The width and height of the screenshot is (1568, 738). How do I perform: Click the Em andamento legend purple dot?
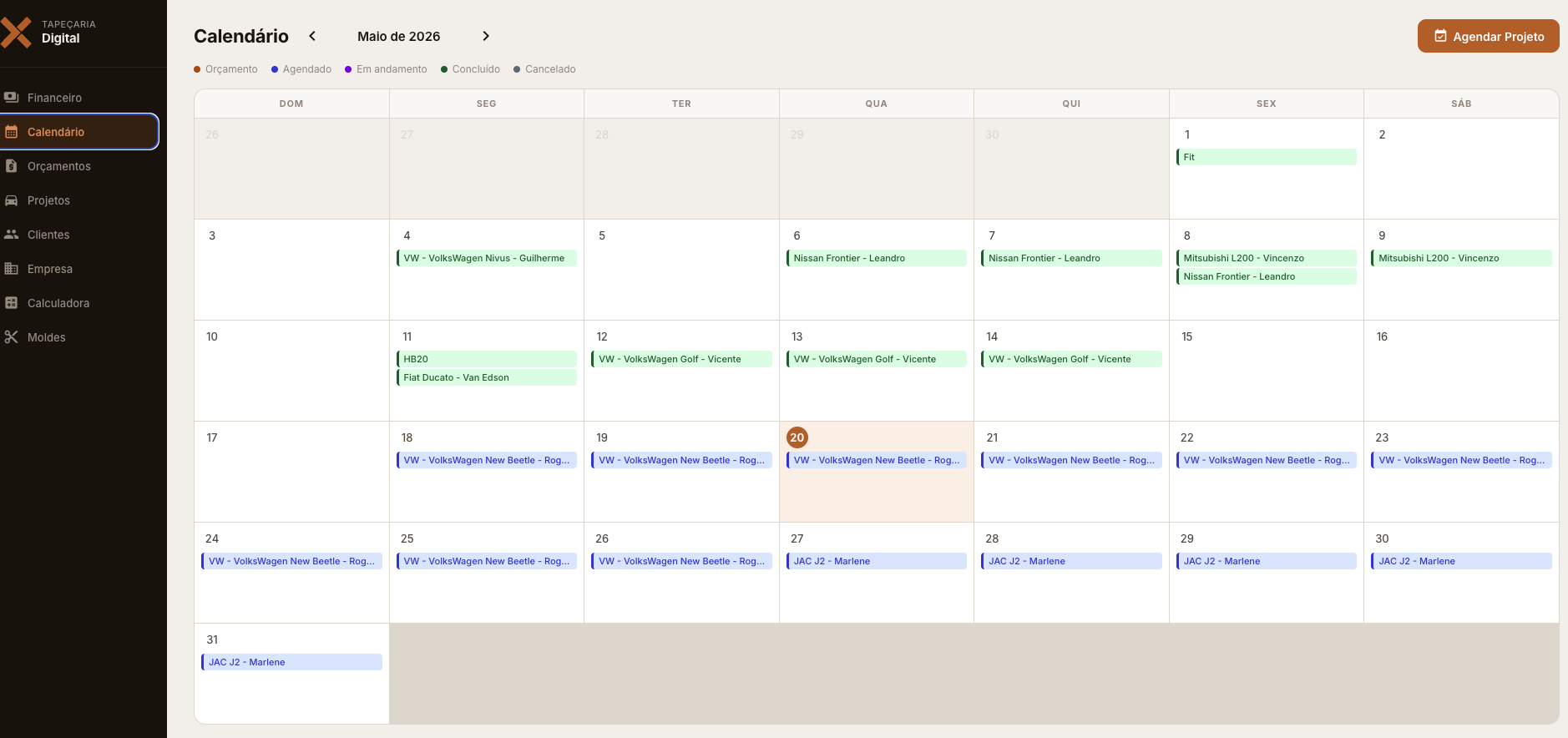coord(348,69)
